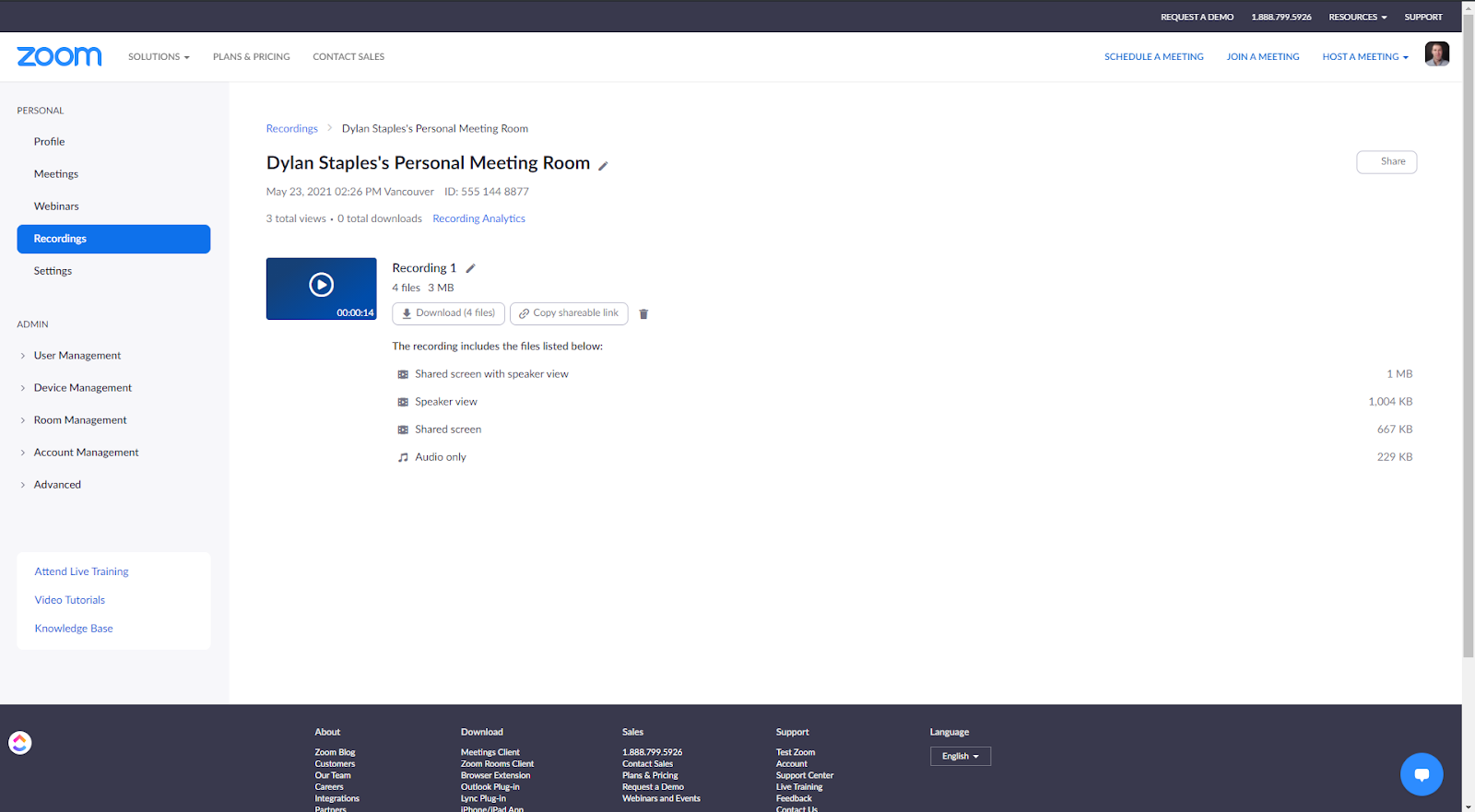Click the recording video thumbnail
The height and width of the screenshot is (812, 1475).
point(321,288)
